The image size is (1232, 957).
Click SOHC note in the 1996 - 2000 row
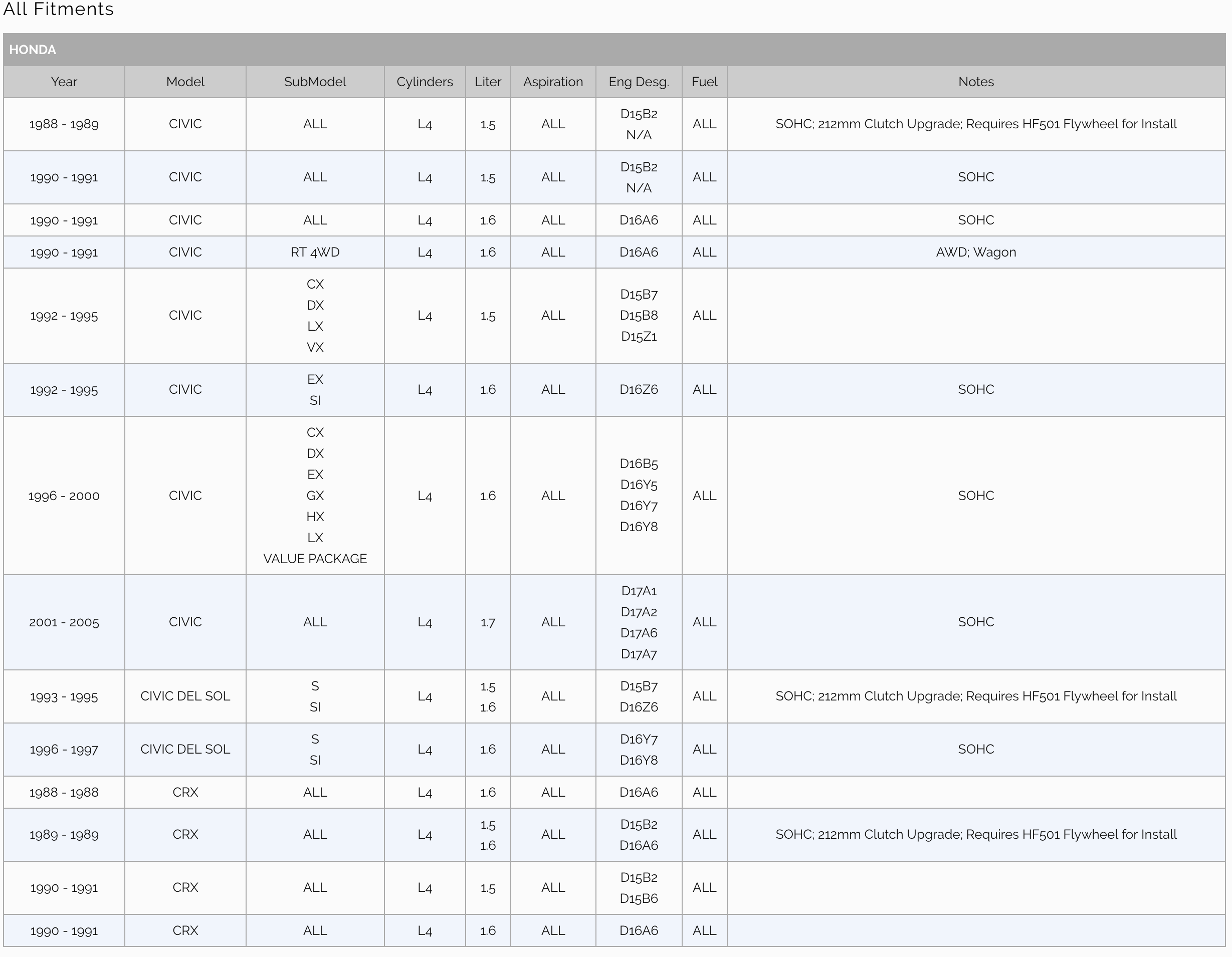[x=976, y=496]
